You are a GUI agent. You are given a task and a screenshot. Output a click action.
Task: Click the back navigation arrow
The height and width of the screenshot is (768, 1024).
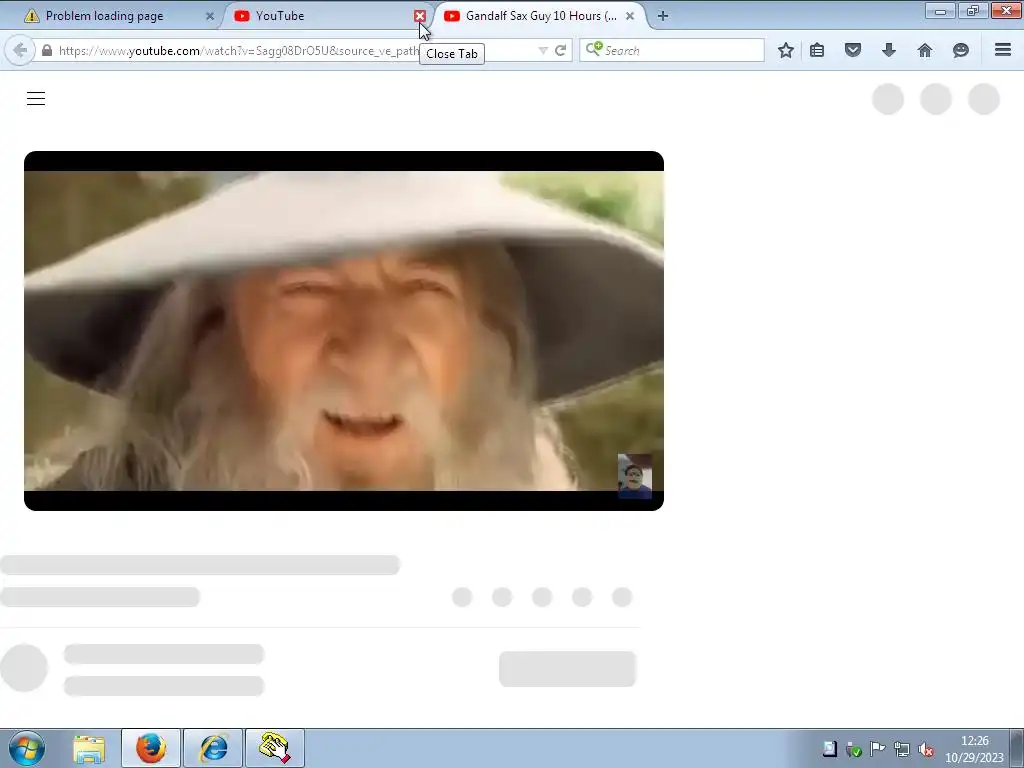point(20,50)
